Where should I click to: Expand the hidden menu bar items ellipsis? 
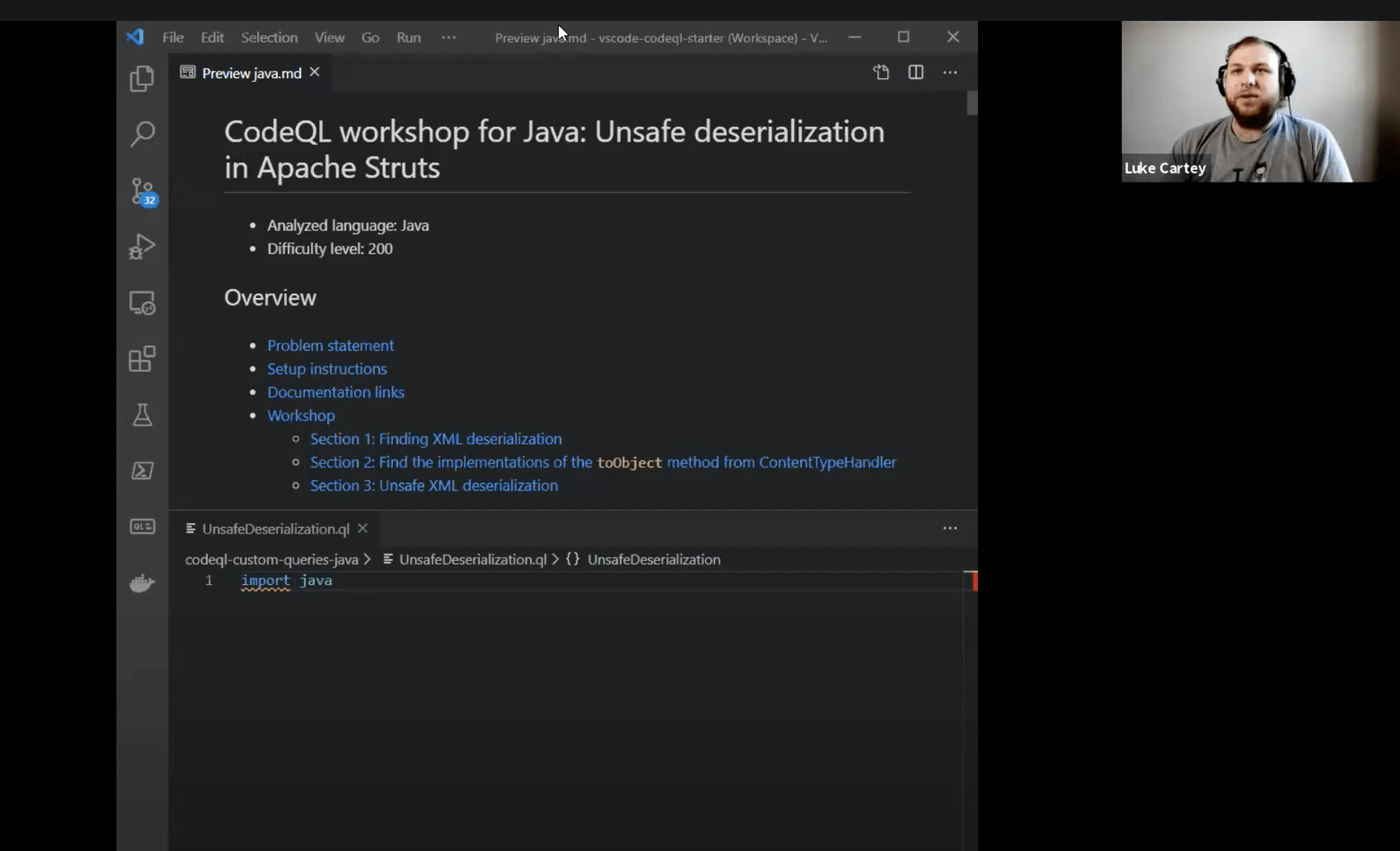pos(448,37)
